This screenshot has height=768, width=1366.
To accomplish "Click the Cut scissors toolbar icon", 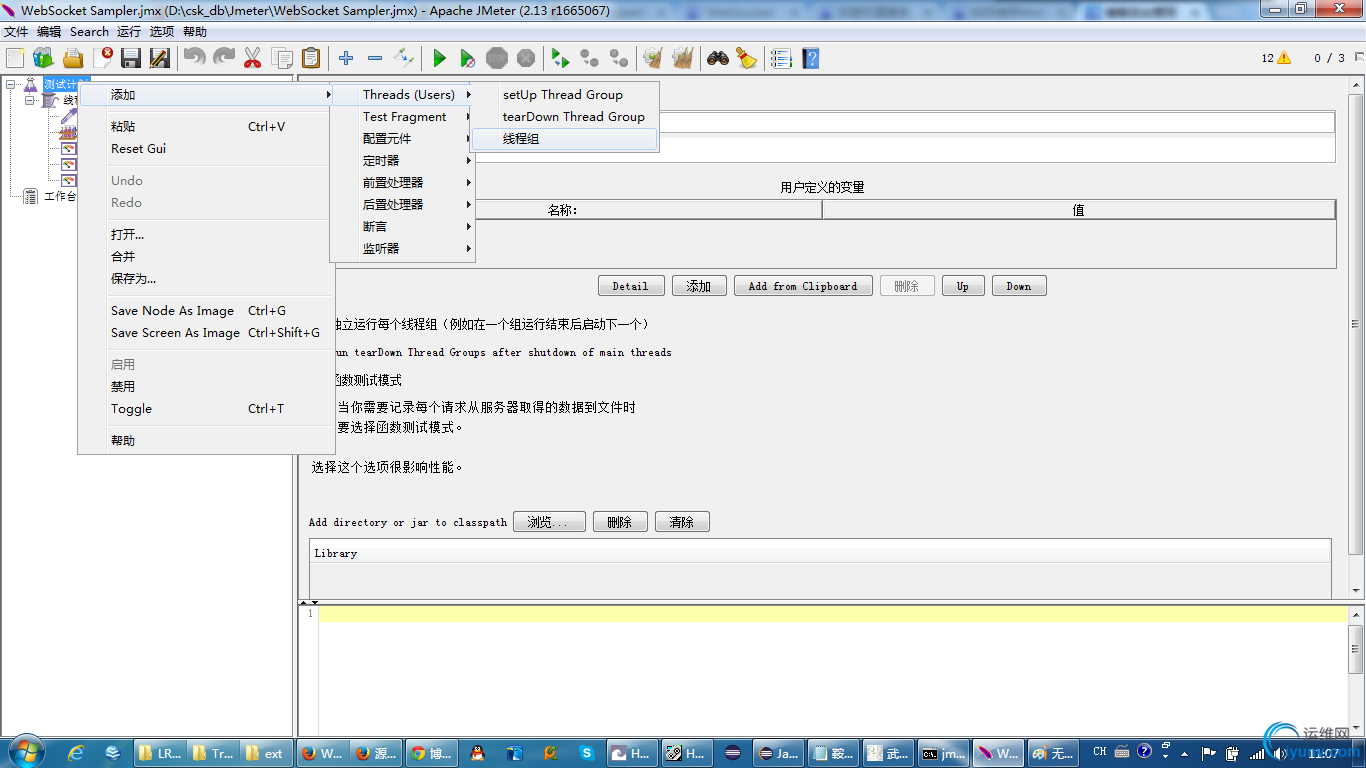I will click(252, 58).
